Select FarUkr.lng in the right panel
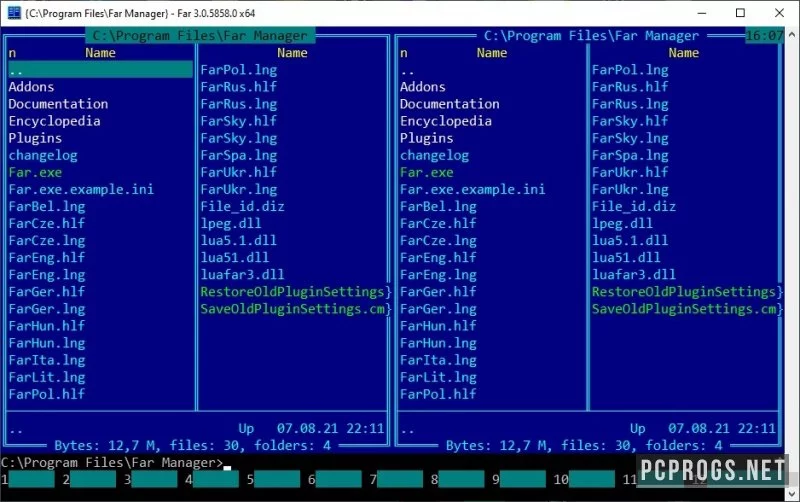Screen dimensions: 800x502 (630, 189)
